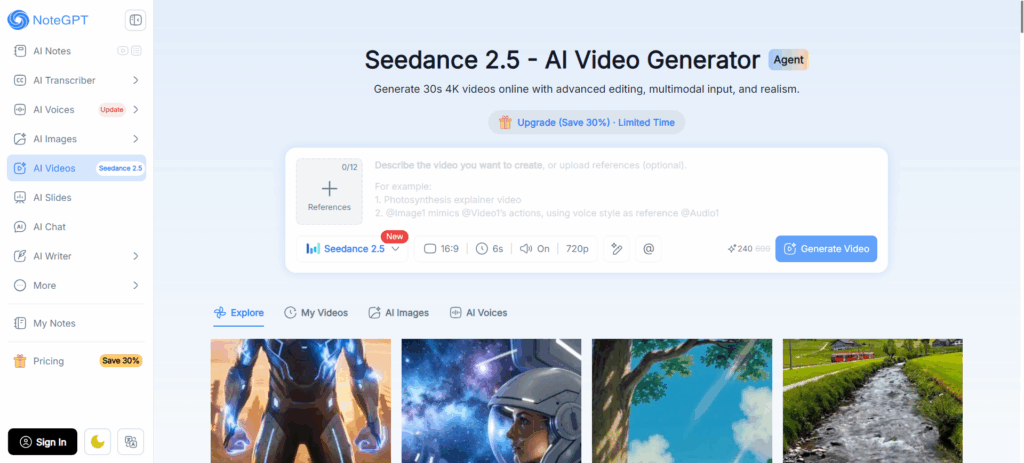
Task: Open AI Writer in the sidebar
Action: (76, 256)
